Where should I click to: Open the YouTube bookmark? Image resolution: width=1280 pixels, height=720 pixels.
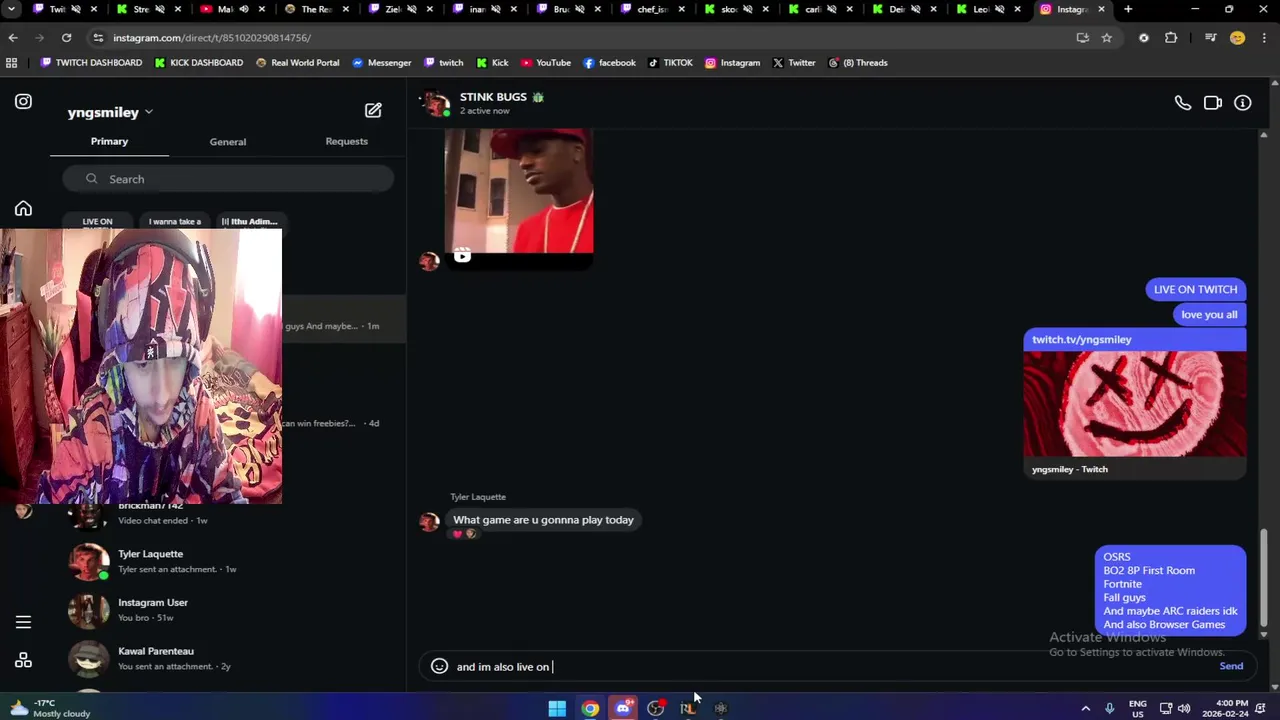click(545, 62)
